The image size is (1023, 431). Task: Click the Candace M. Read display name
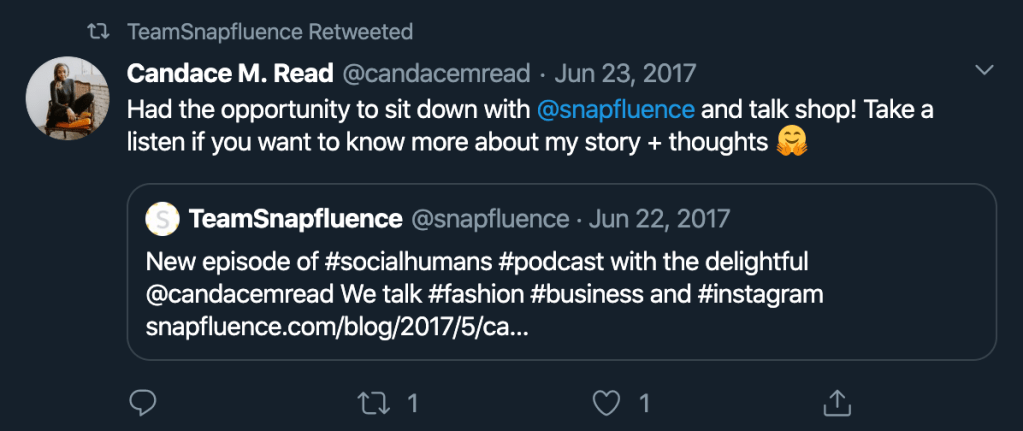tap(231, 73)
